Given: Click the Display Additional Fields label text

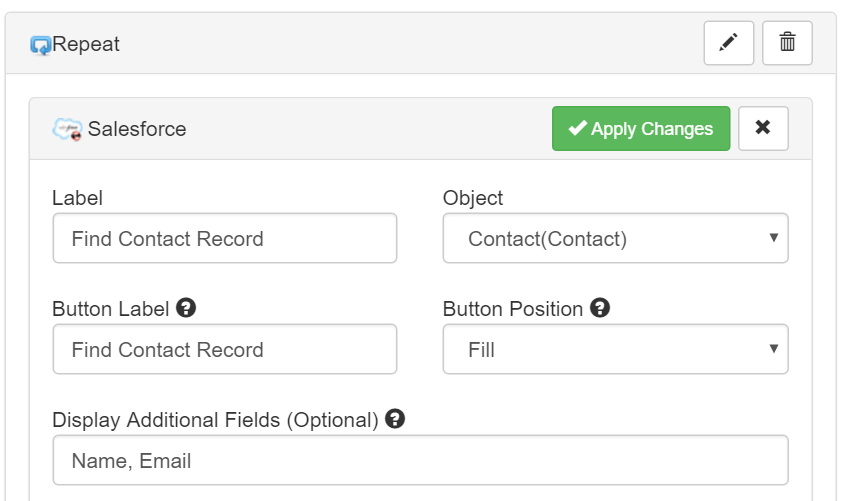Looking at the screenshot, I should click(215, 420).
